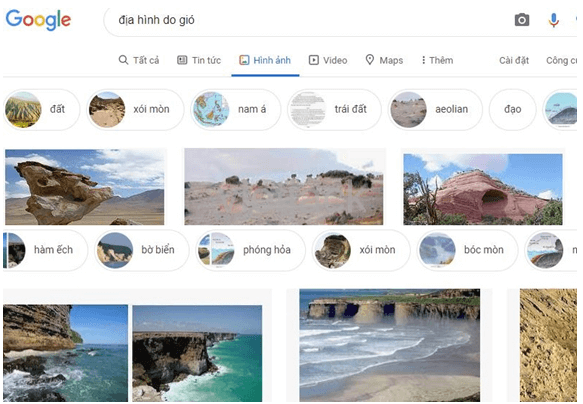Screen dimensions: 583x404
Task: Open the mushroom rock desert image
Action: pos(85,187)
